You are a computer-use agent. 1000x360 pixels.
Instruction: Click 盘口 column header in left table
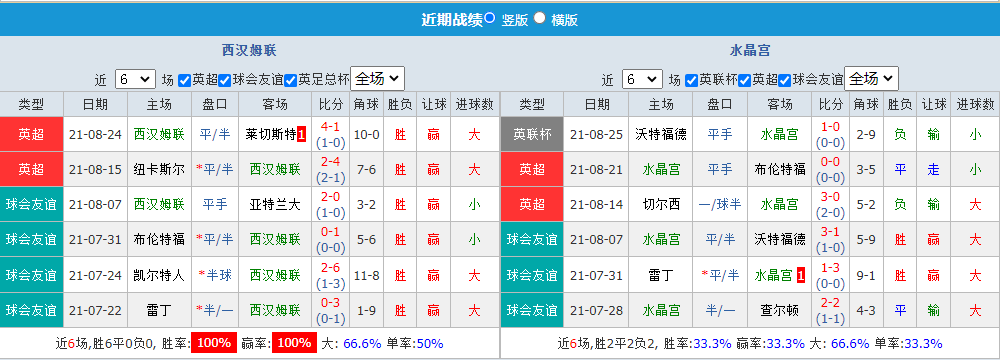(215, 104)
